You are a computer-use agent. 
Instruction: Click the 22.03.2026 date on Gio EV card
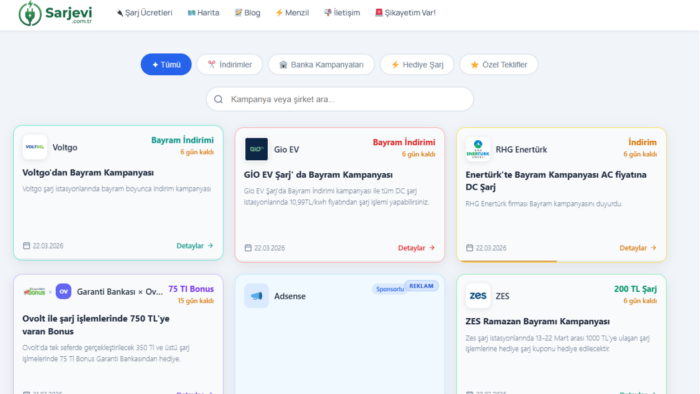tap(269, 248)
